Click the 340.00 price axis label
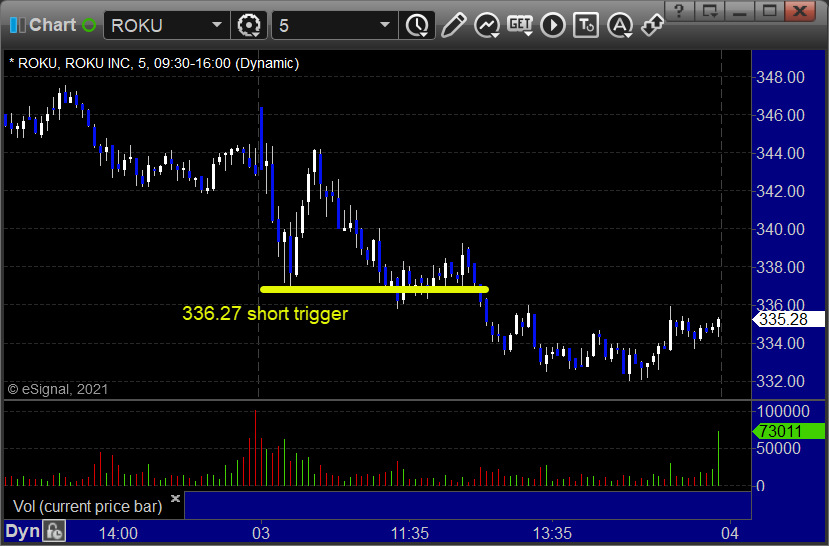Image resolution: width=829 pixels, height=546 pixels. 780,229
